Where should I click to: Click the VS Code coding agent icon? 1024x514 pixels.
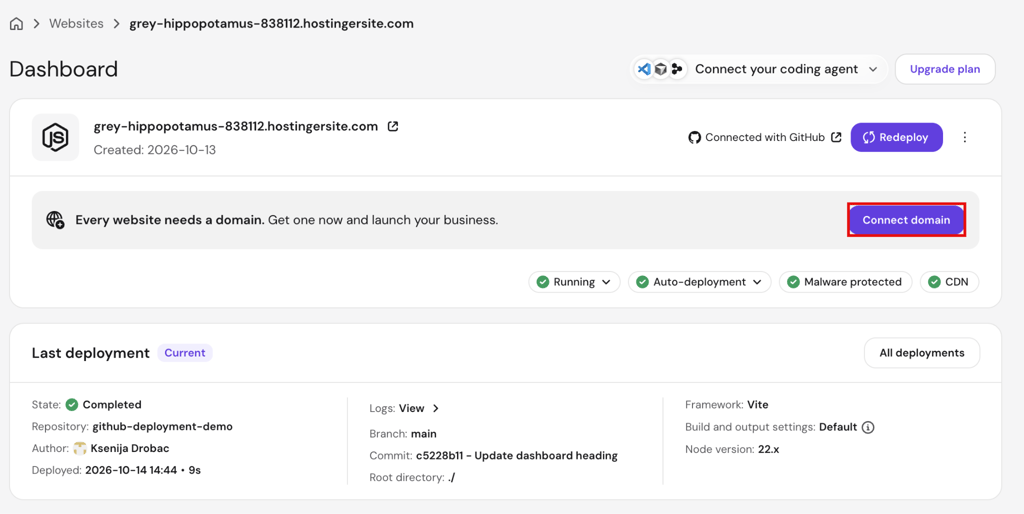pyautogui.click(x=645, y=69)
